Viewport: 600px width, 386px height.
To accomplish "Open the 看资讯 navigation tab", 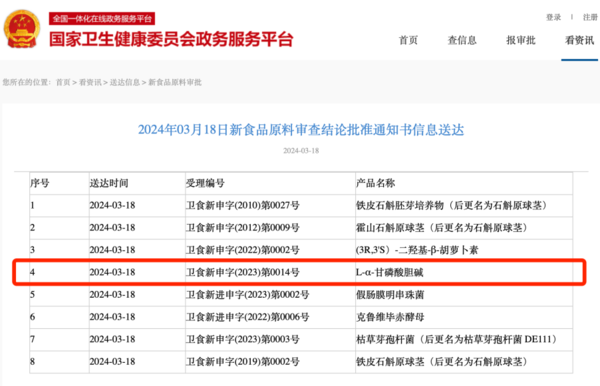I will click(x=579, y=41).
